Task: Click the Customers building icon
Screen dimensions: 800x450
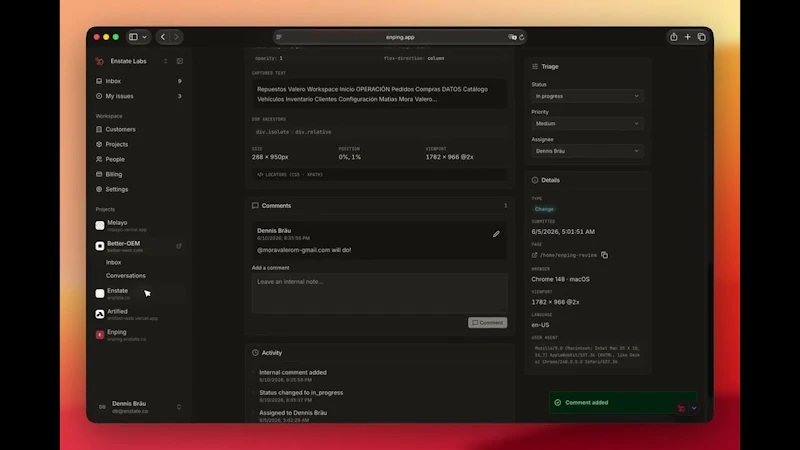Action: click(x=99, y=130)
